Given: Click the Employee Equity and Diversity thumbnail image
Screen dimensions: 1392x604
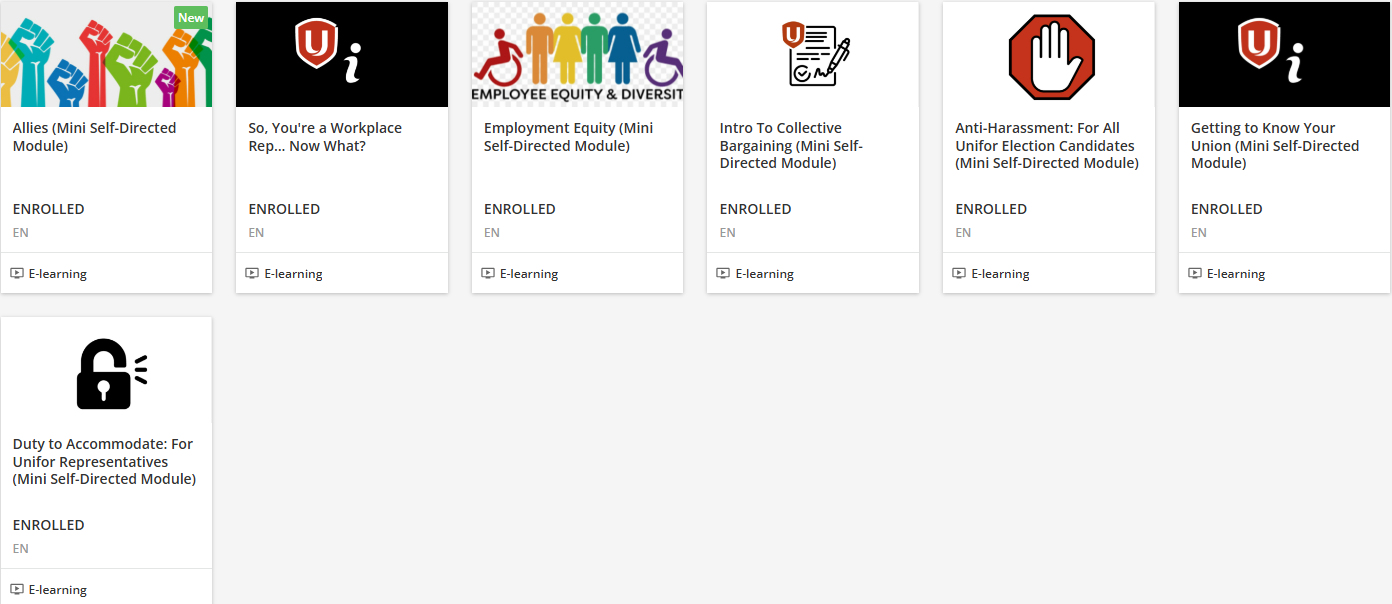Looking at the screenshot, I should point(577,54).
